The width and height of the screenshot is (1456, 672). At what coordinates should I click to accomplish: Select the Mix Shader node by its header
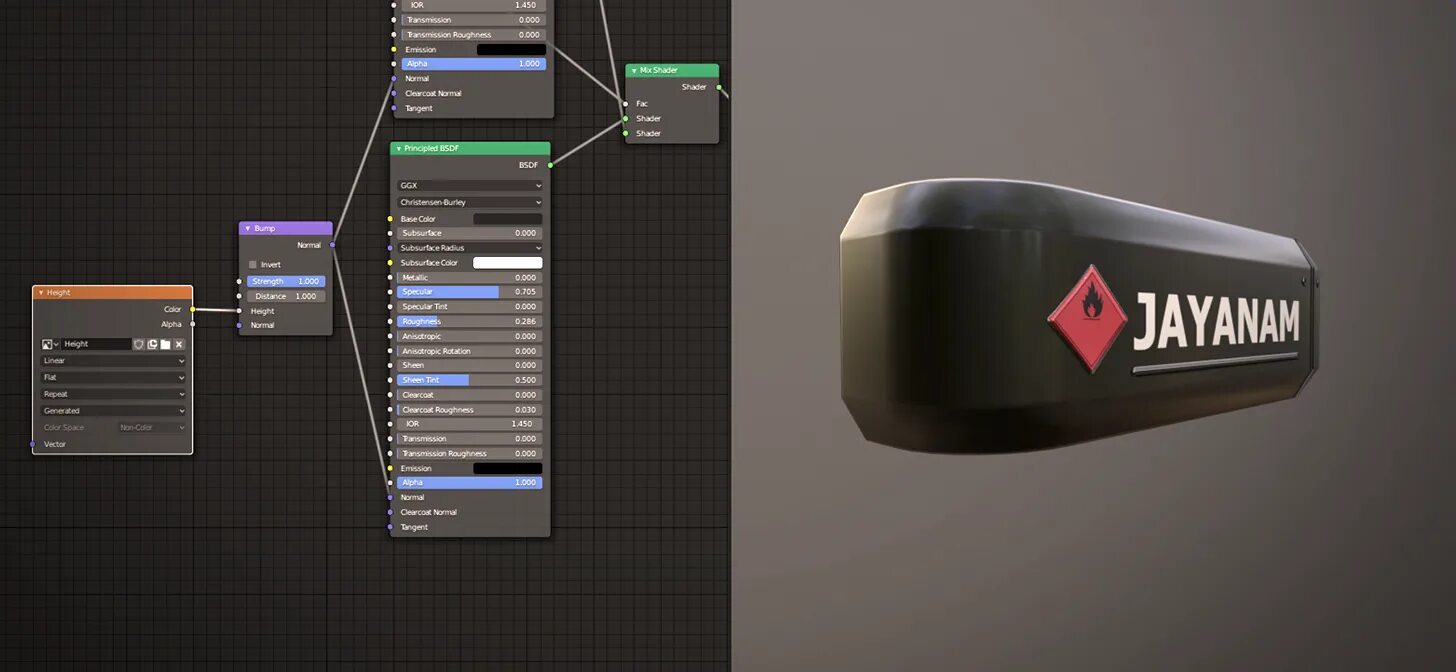tap(672, 71)
